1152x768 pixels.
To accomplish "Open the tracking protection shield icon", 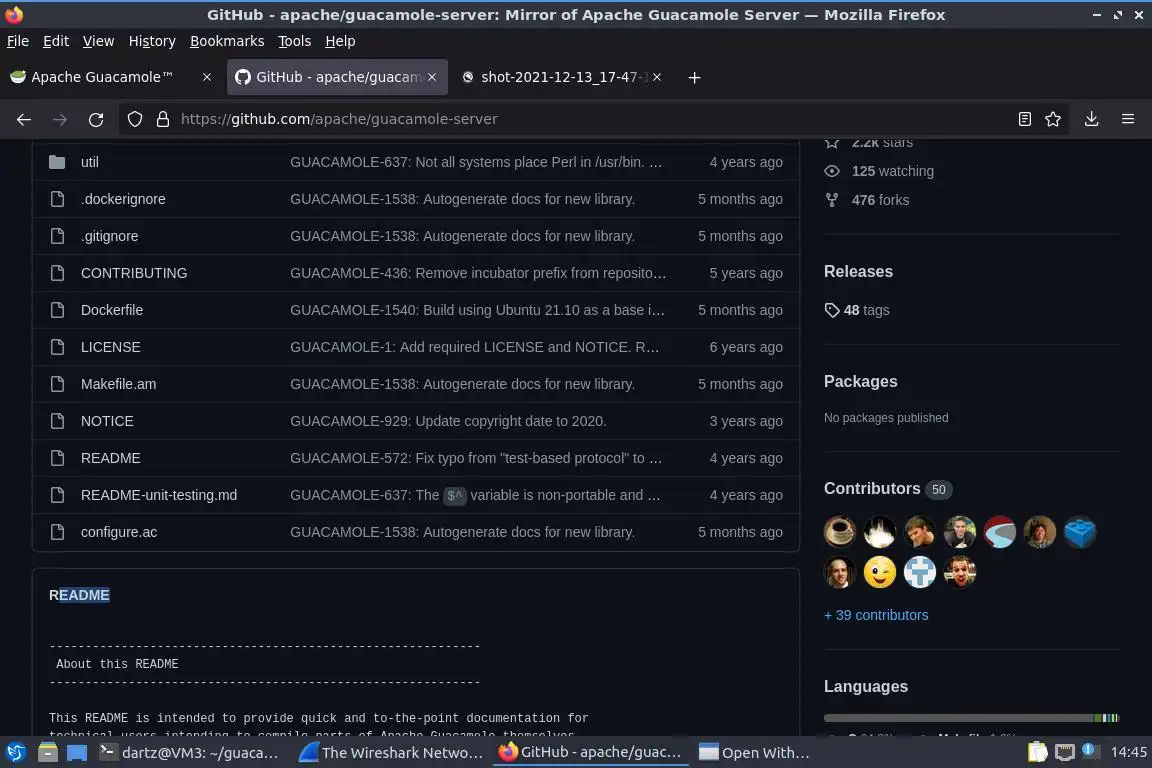I will click(134, 119).
